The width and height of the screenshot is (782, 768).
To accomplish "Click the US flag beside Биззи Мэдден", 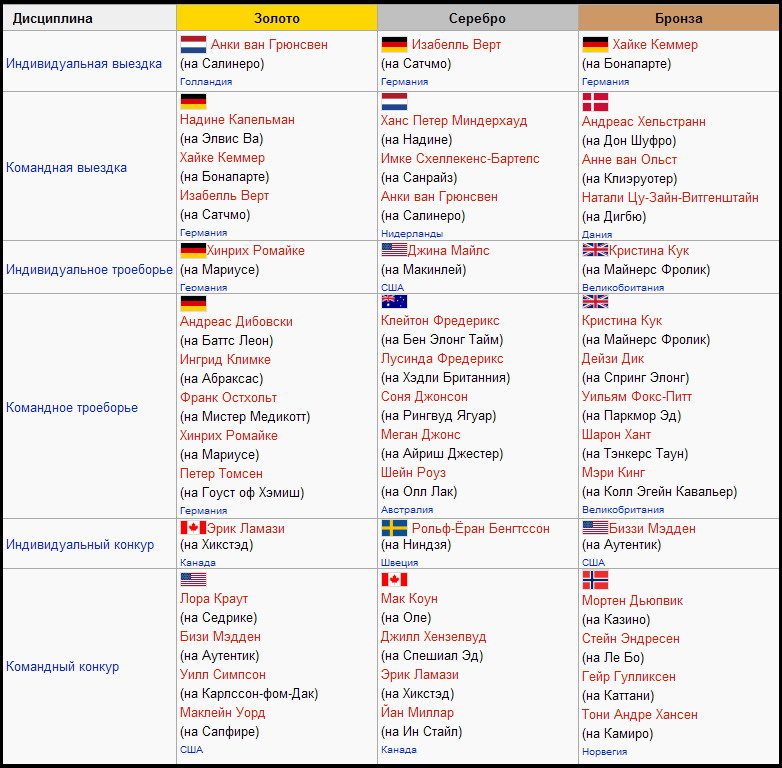I will (595, 528).
